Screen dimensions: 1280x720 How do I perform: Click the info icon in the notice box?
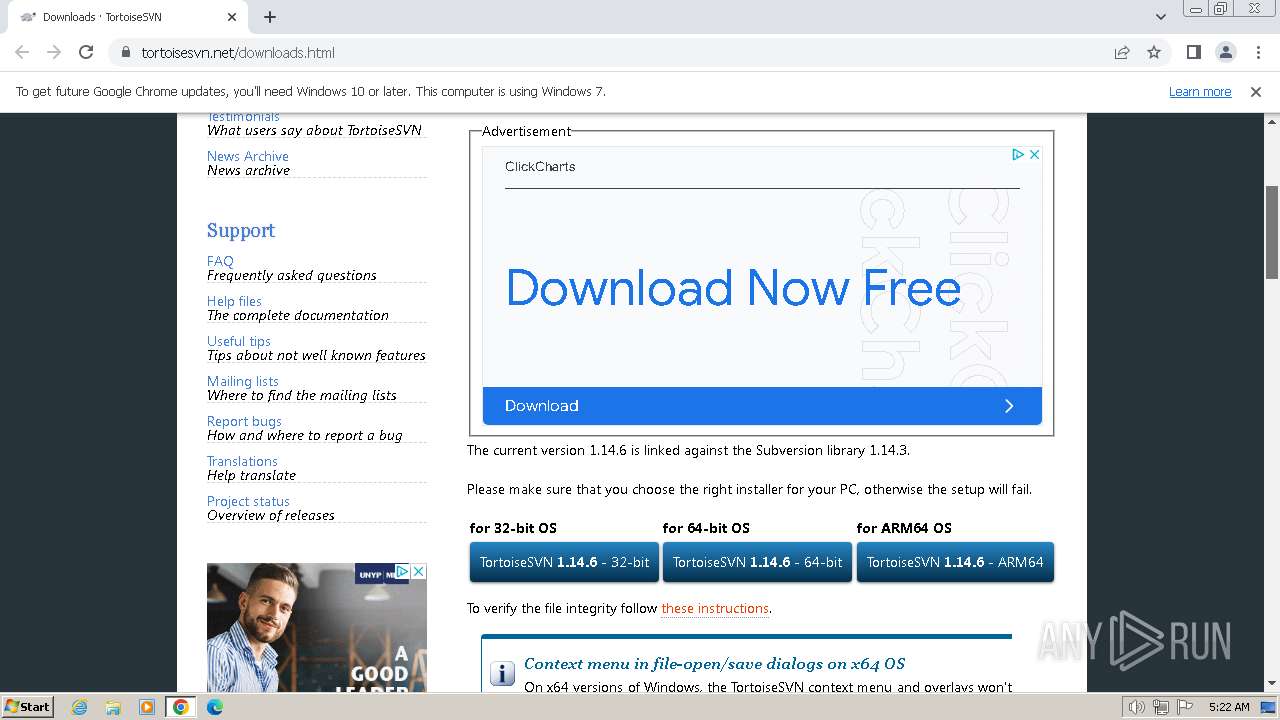coord(501,673)
